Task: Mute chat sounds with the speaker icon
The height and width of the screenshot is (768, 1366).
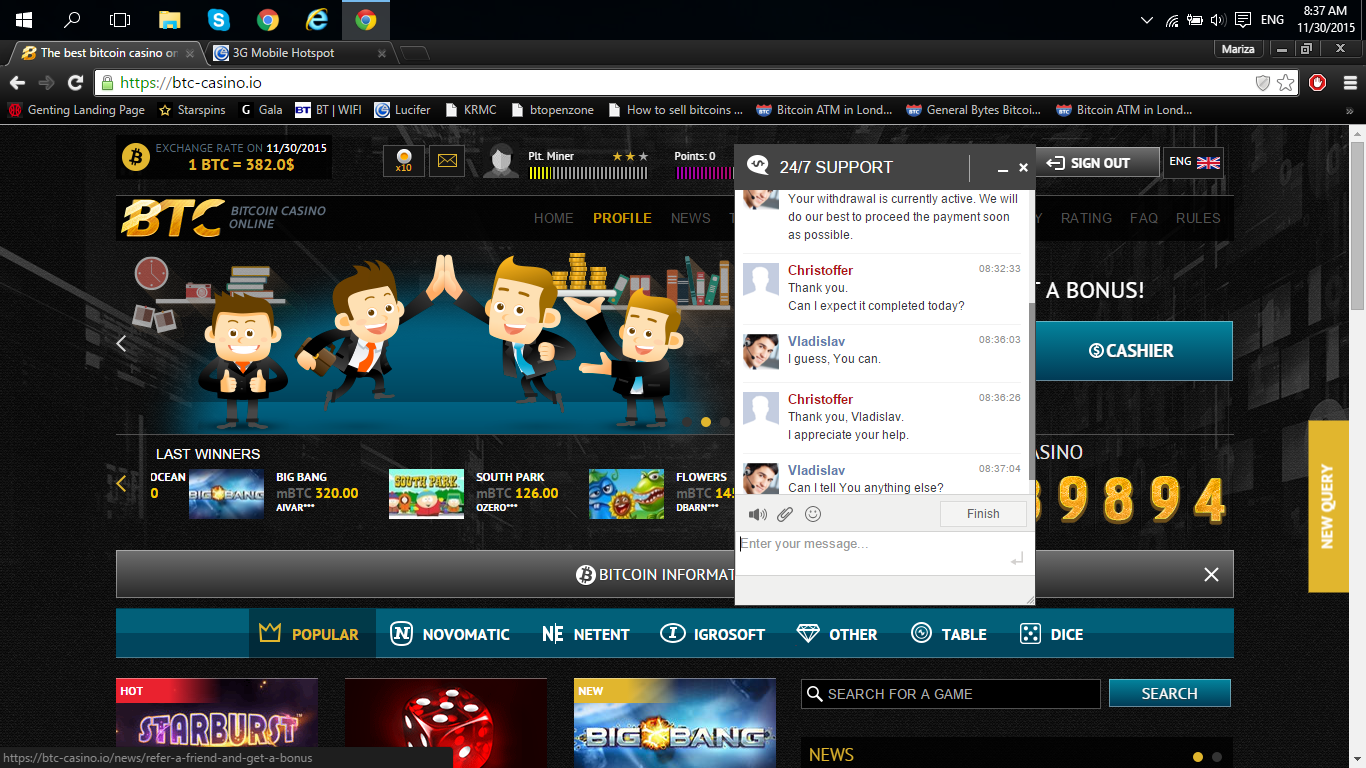Action: click(x=757, y=514)
